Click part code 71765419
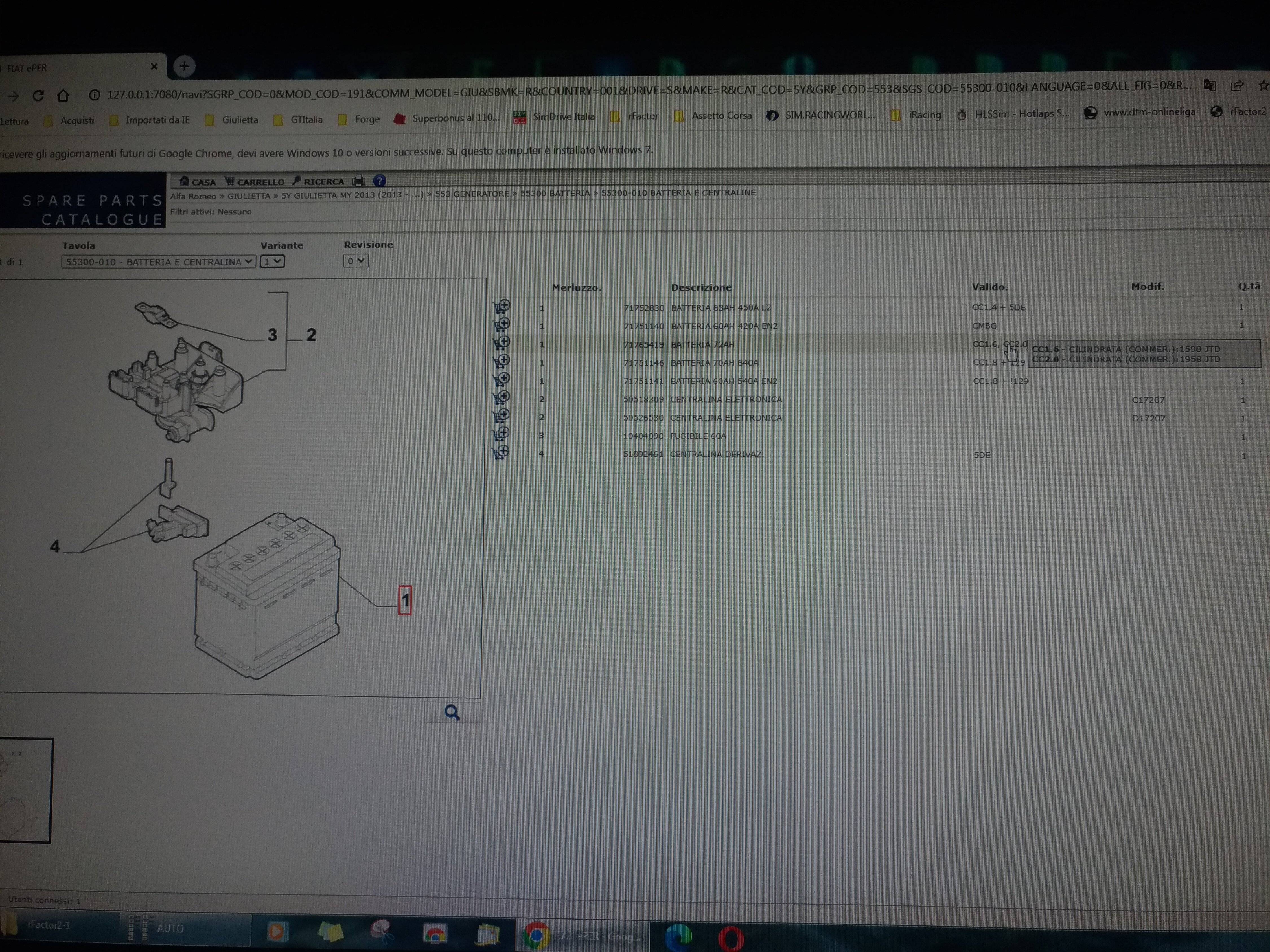The image size is (1270, 952). tap(644, 344)
